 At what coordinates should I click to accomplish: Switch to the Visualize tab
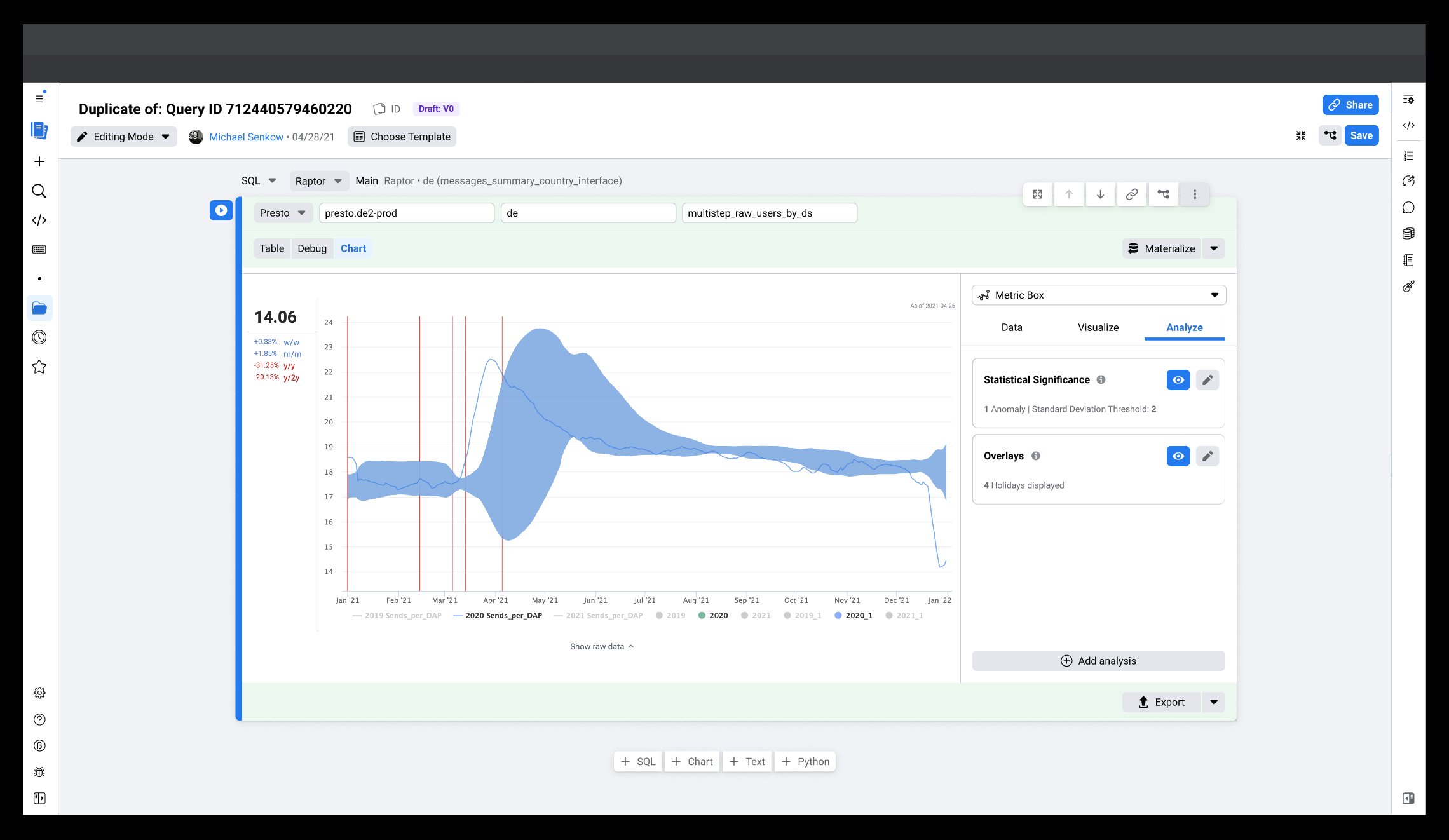tap(1098, 327)
